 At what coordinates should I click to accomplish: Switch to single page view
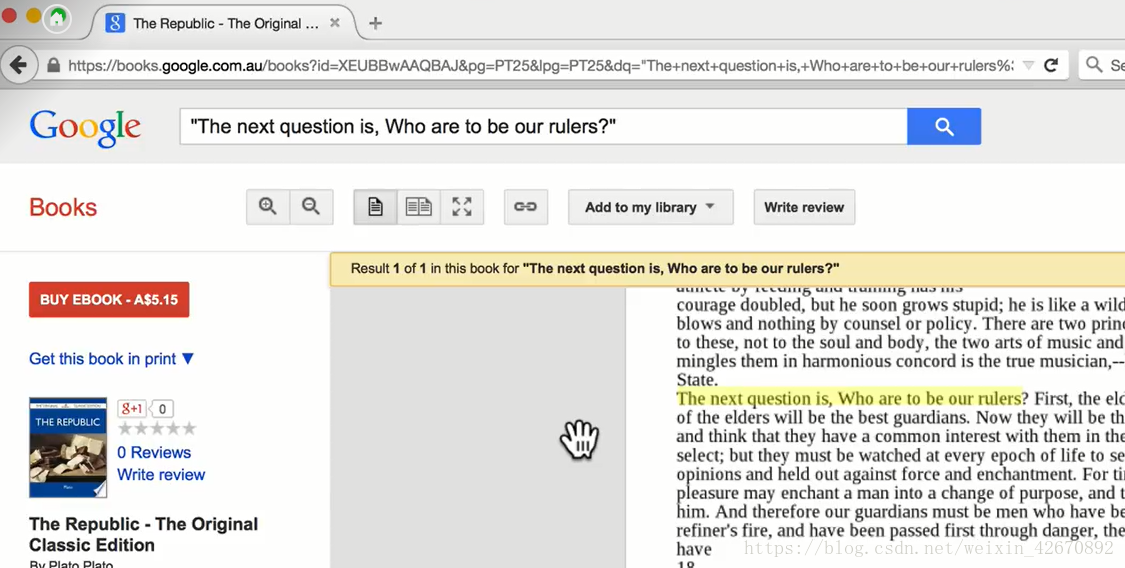pyautogui.click(x=375, y=207)
